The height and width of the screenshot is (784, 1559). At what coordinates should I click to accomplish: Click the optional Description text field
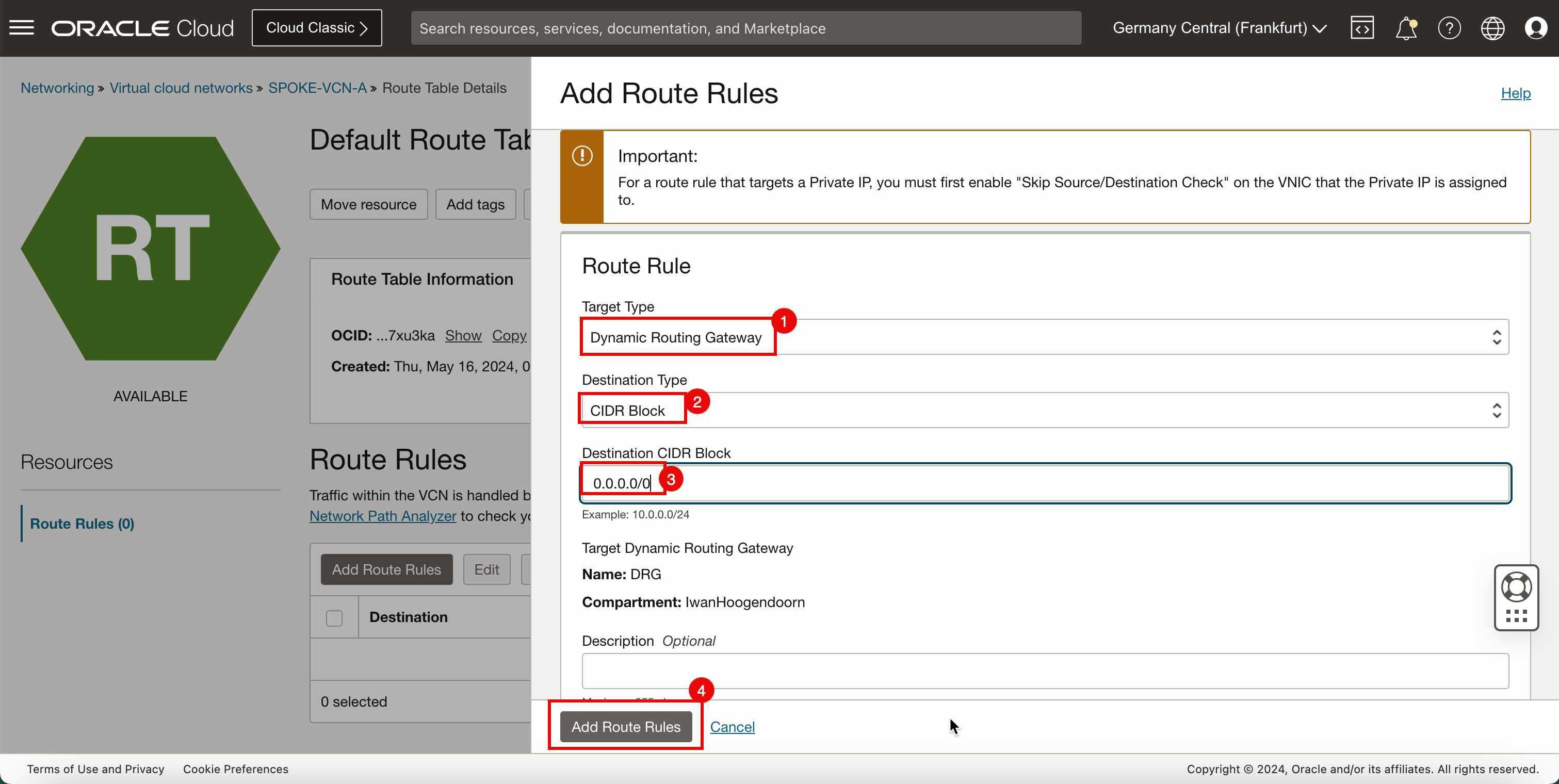1045,671
